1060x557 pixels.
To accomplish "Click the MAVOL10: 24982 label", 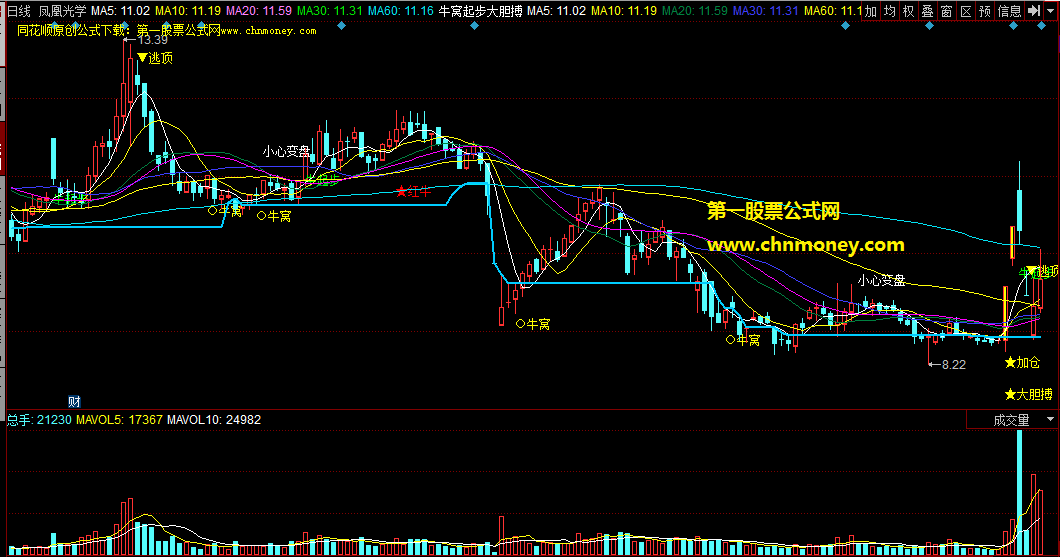I will coord(214,420).
